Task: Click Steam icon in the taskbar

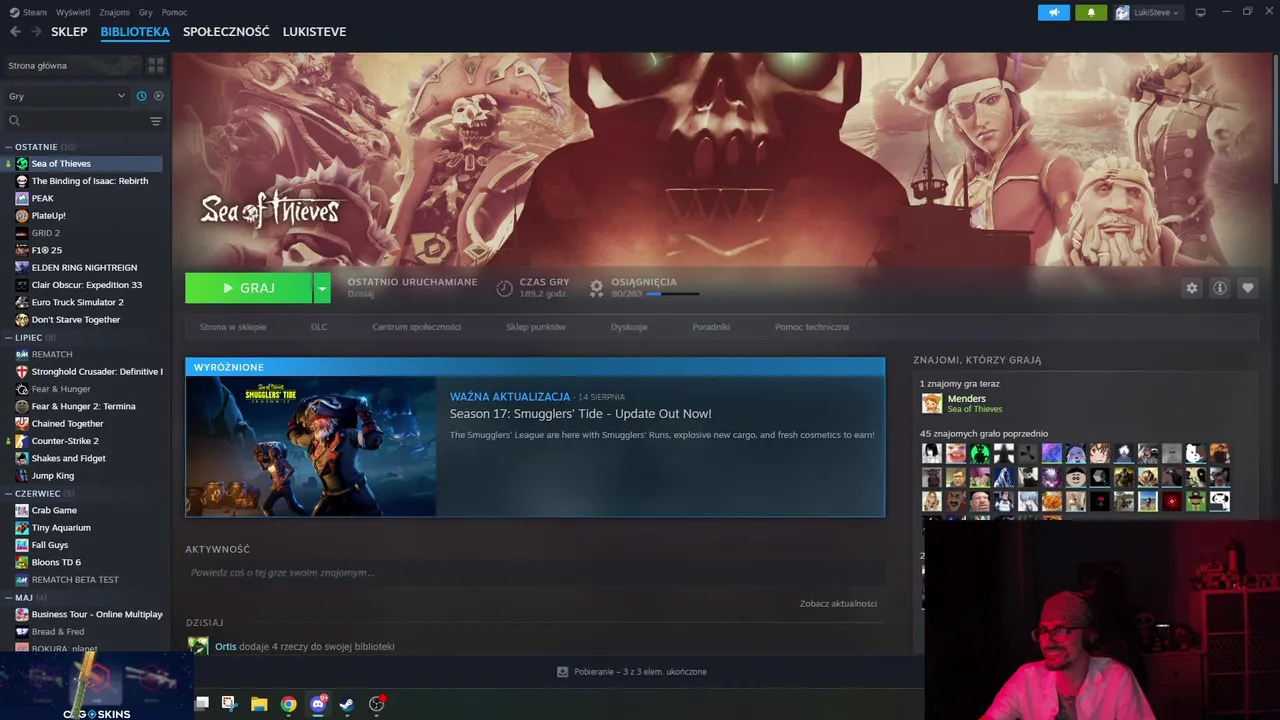Action: [347, 704]
